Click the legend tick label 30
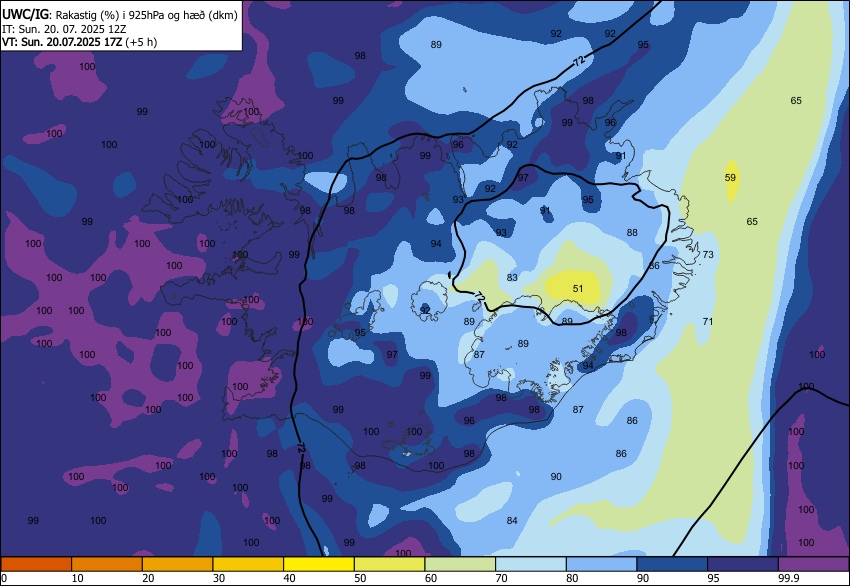 pos(218,578)
